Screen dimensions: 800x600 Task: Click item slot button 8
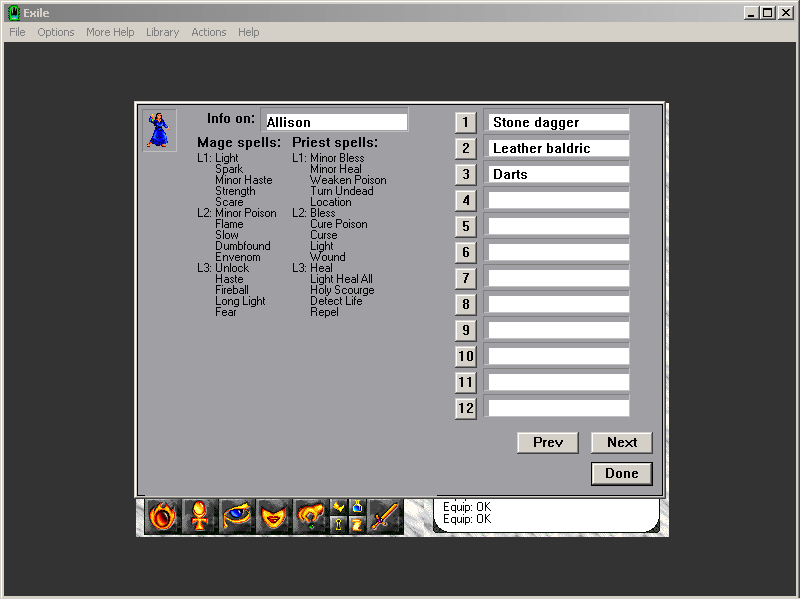point(465,305)
